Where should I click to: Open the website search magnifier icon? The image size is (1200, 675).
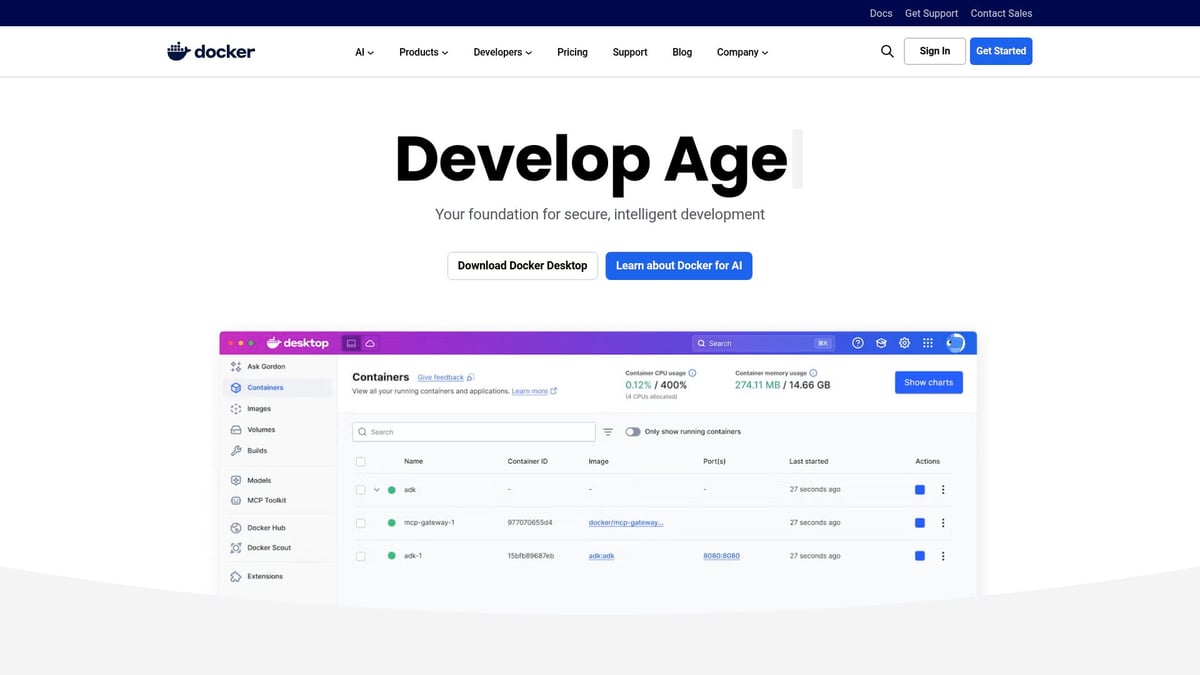coord(887,51)
